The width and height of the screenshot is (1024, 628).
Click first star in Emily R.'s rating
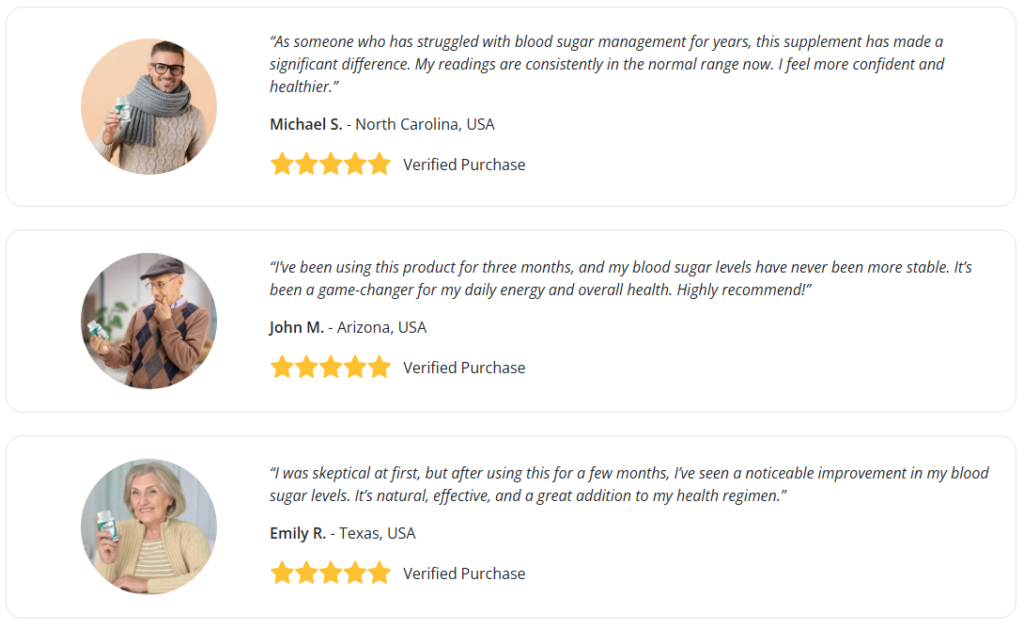pos(282,574)
